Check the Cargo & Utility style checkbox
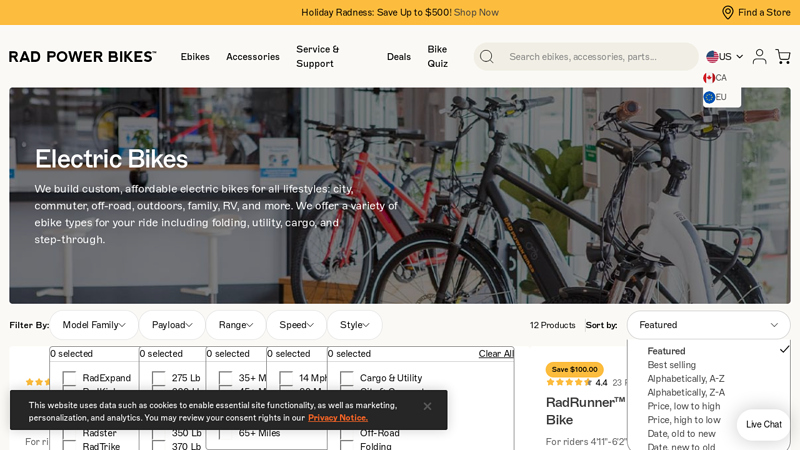 [x=346, y=378]
